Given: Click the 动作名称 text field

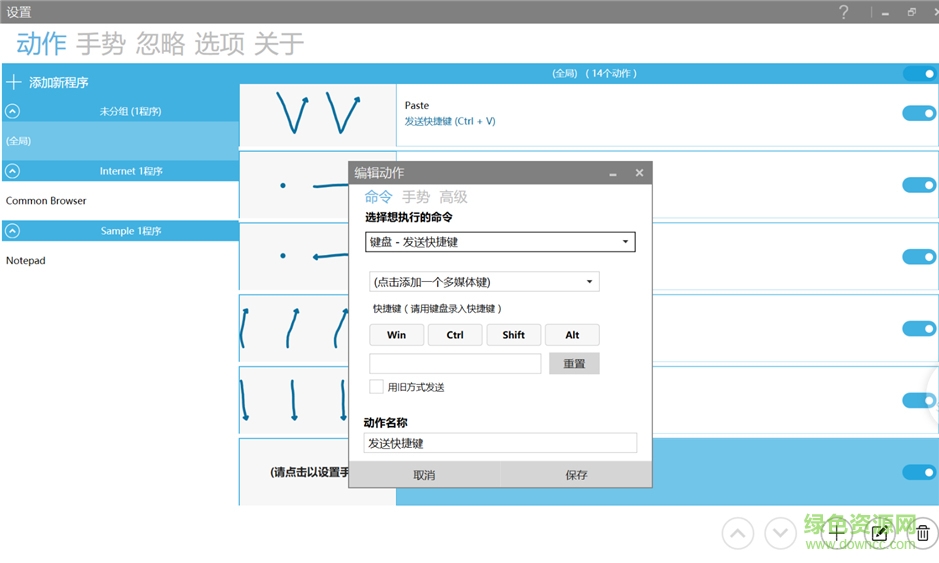Looking at the screenshot, I should tap(500, 443).
